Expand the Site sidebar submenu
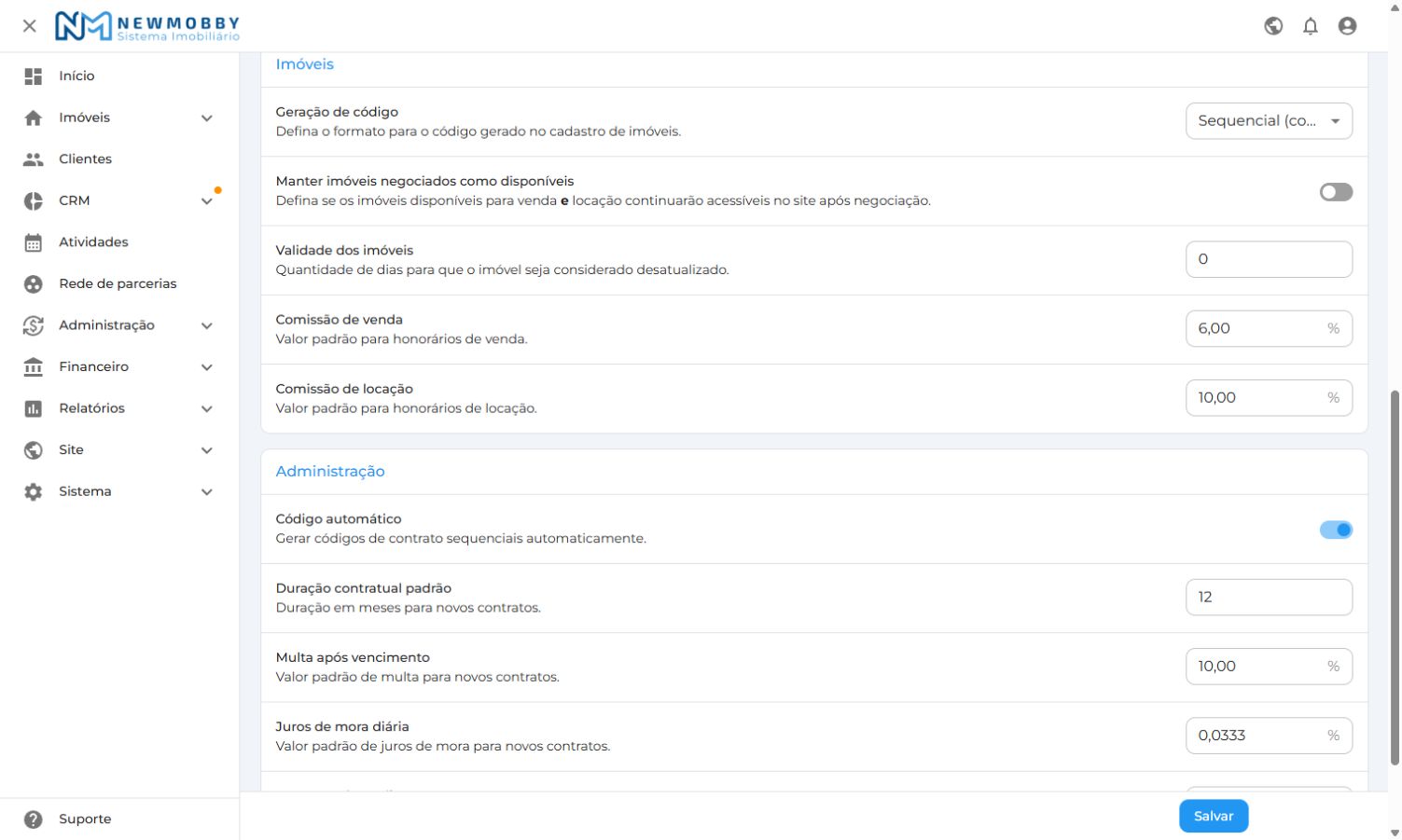 (207, 450)
